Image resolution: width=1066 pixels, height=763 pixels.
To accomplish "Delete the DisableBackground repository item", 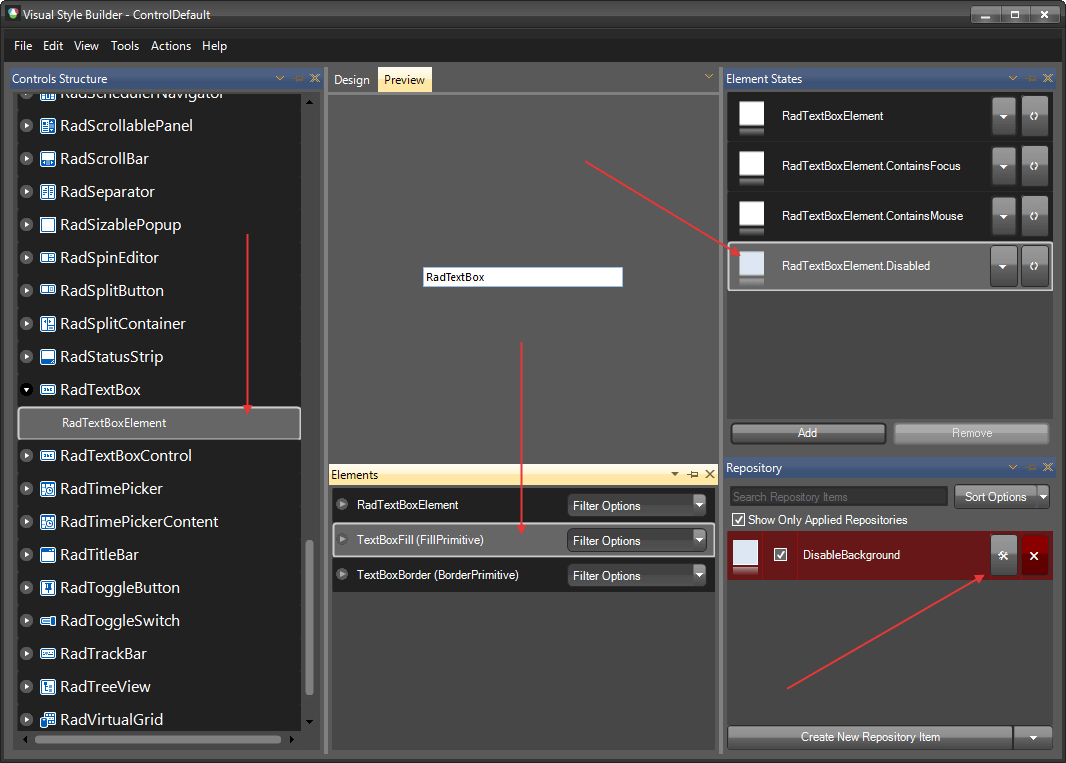I will point(1034,555).
